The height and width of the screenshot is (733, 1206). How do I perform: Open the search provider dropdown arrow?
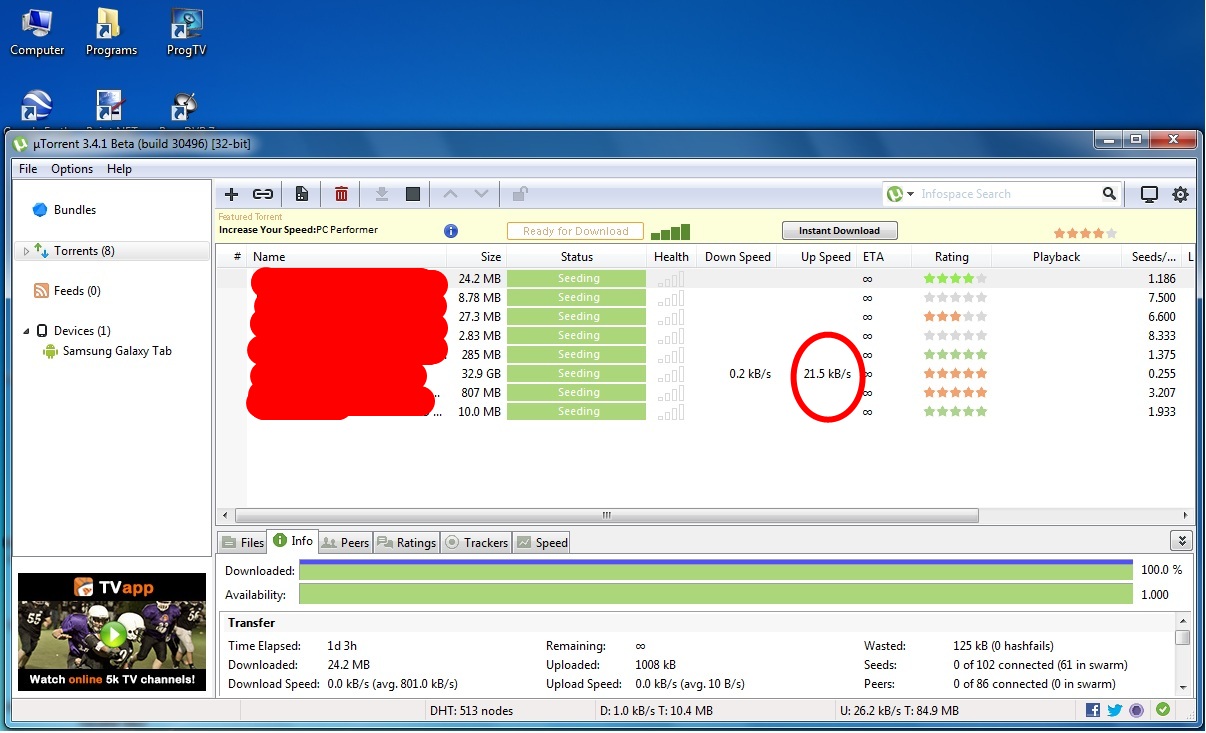pos(911,194)
